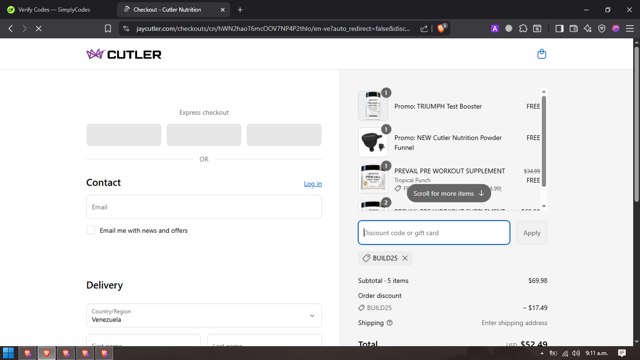Open the extensions puzzle icon
640x360 pixels.
click(523, 29)
